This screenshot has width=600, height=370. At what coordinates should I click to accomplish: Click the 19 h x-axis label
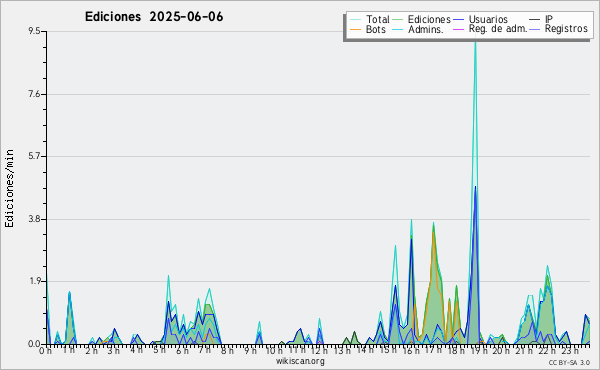[478, 350]
